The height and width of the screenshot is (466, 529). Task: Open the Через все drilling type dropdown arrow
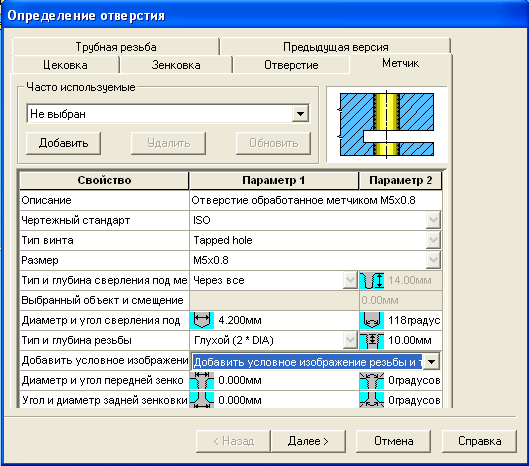click(350, 280)
